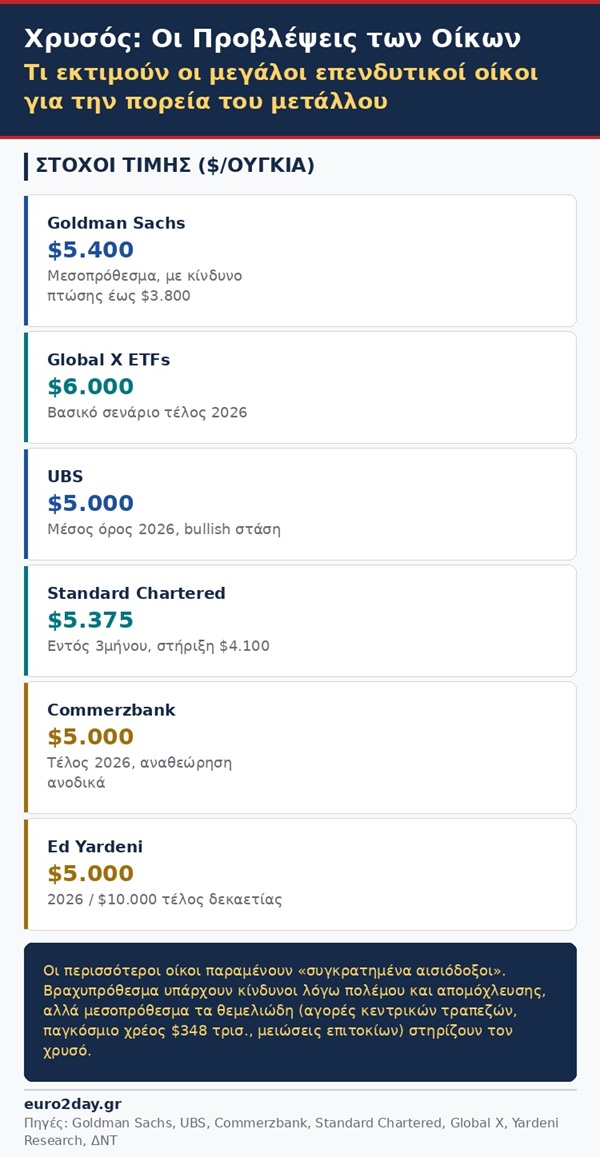Click the Commerzbank "Τέλος 2026, αναθεώρηση ανοδικά" note
600x1157 pixels.
click(x=139, y=773)
